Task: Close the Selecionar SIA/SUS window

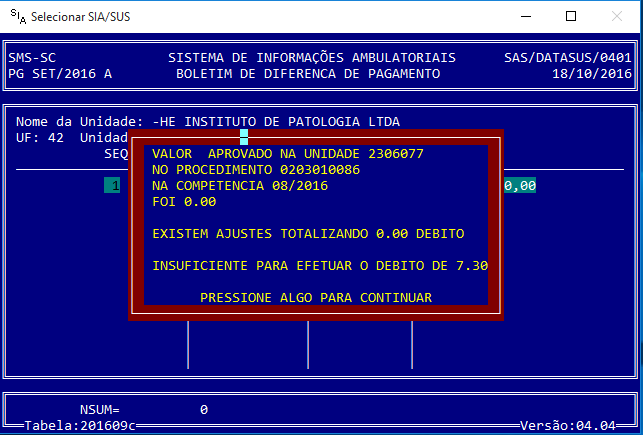Action: pyautogui.click(x=616, y=17)
